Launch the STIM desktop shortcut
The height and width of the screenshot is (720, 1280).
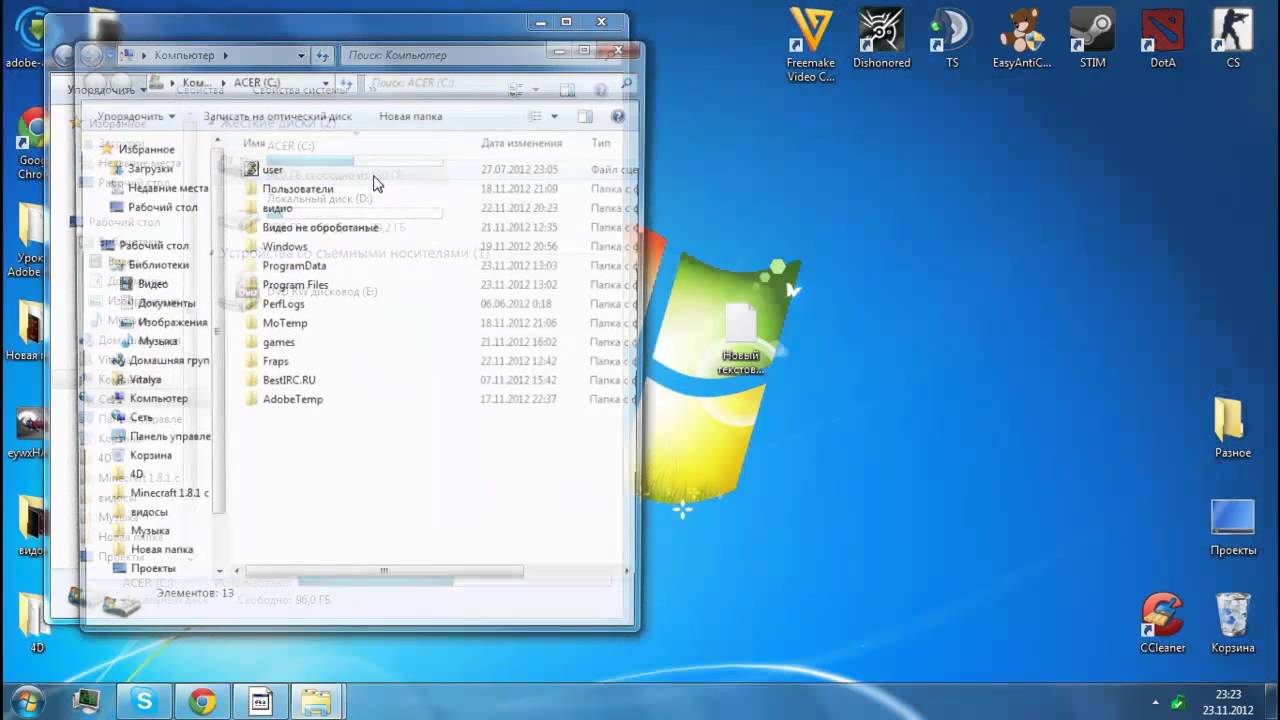pos(1092,40)
